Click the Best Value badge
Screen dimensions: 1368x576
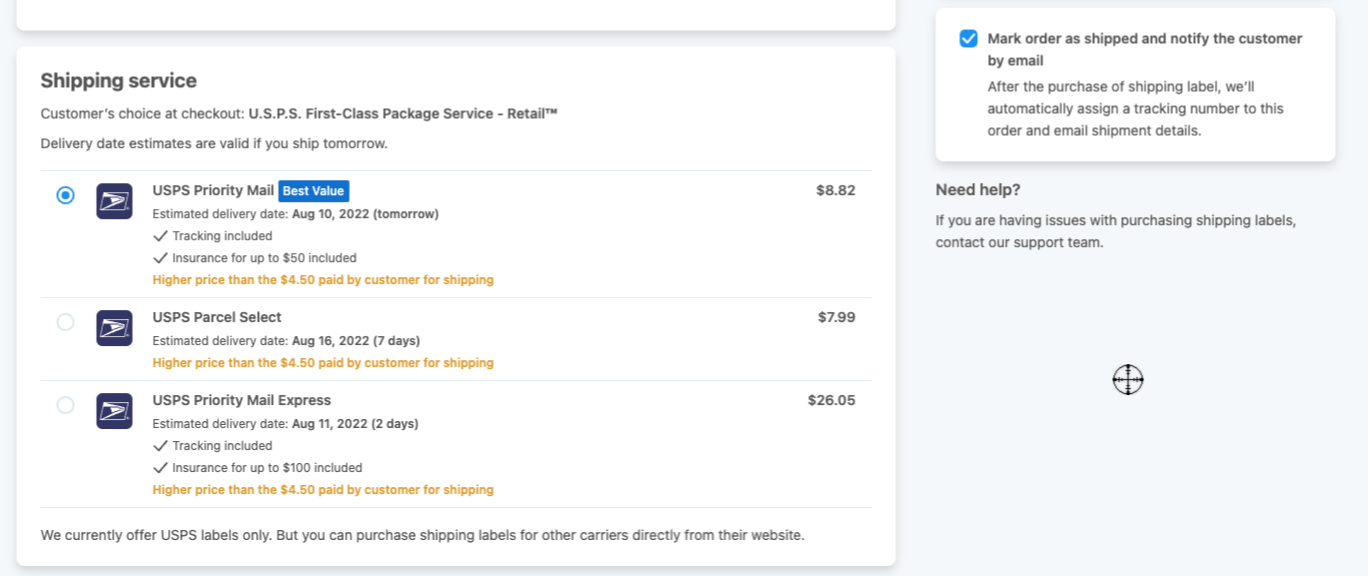click(313, 191)
